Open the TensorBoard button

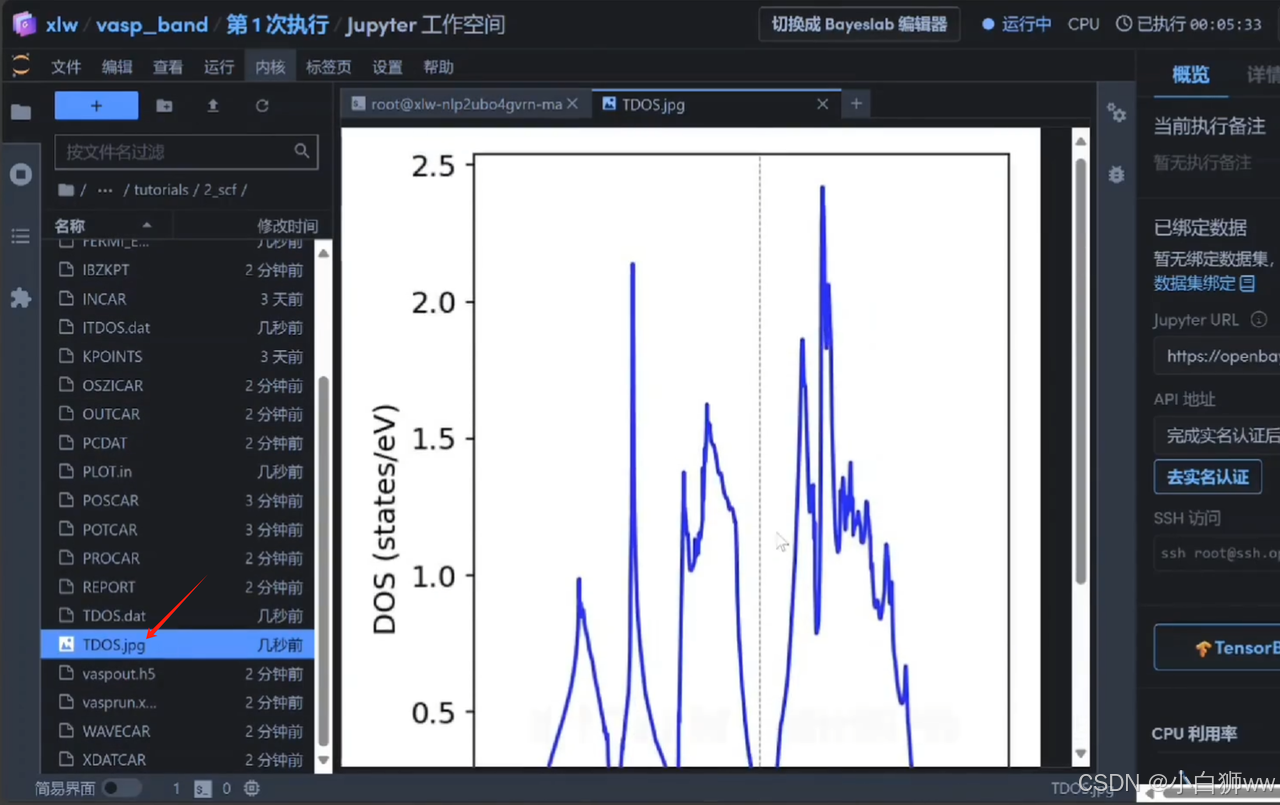[x=1217, y=648]
